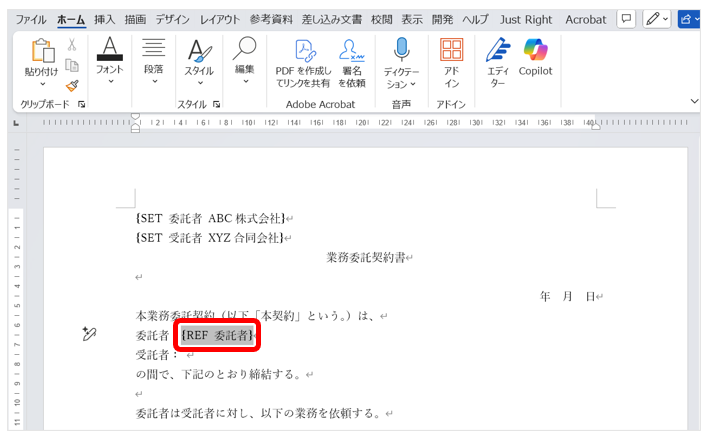
Task: Switch to the 挿入 tab
Action: point(105,19)
